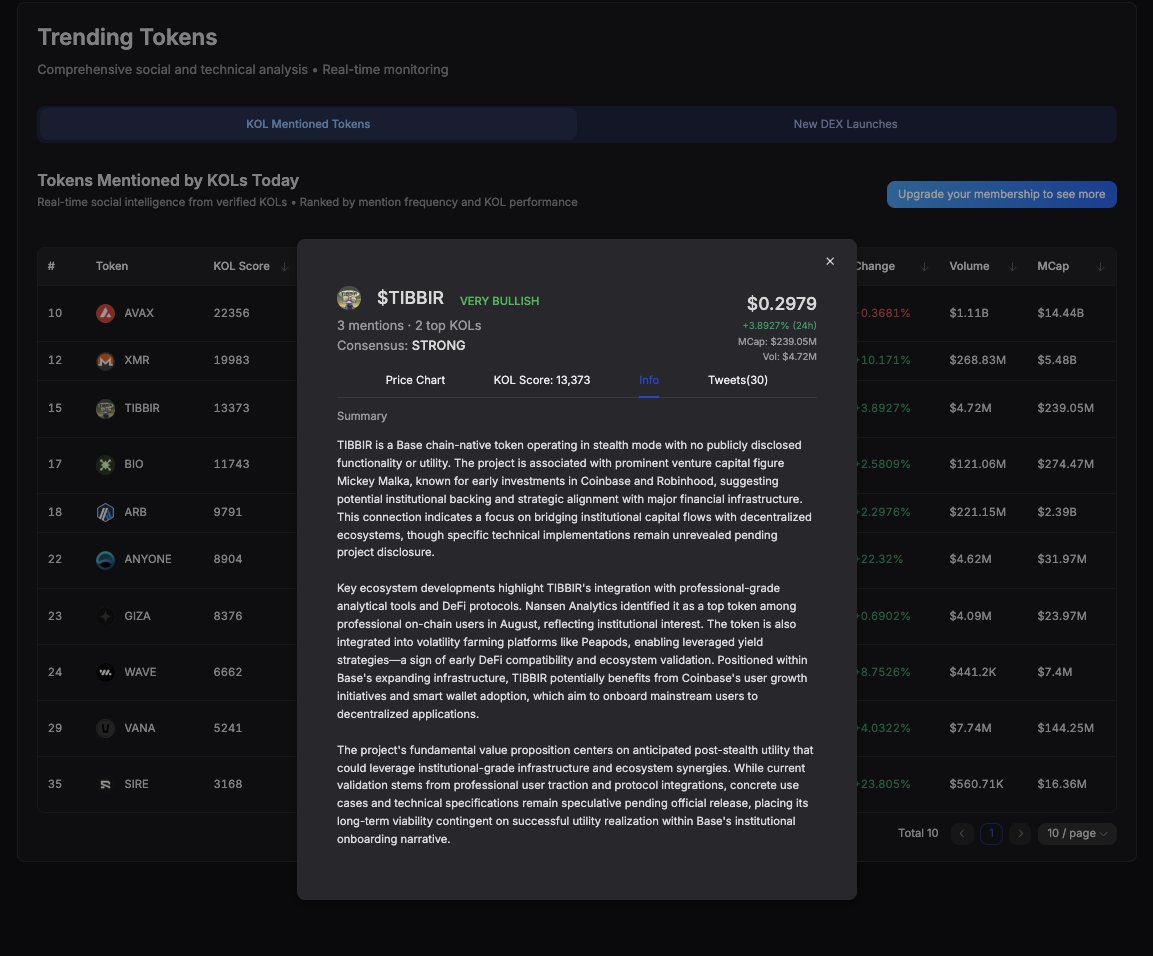Click the BIO token logo icon
1153x956 pixels.
click(x=105, y=464)
